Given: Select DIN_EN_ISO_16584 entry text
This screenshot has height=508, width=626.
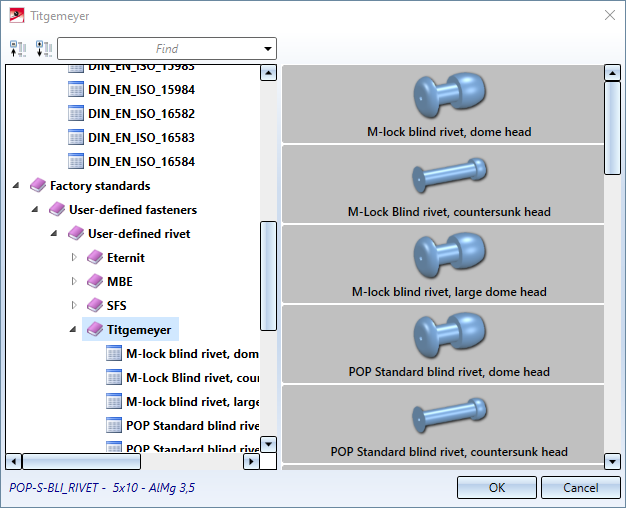Looking at the screenshot, I should 141,162.
